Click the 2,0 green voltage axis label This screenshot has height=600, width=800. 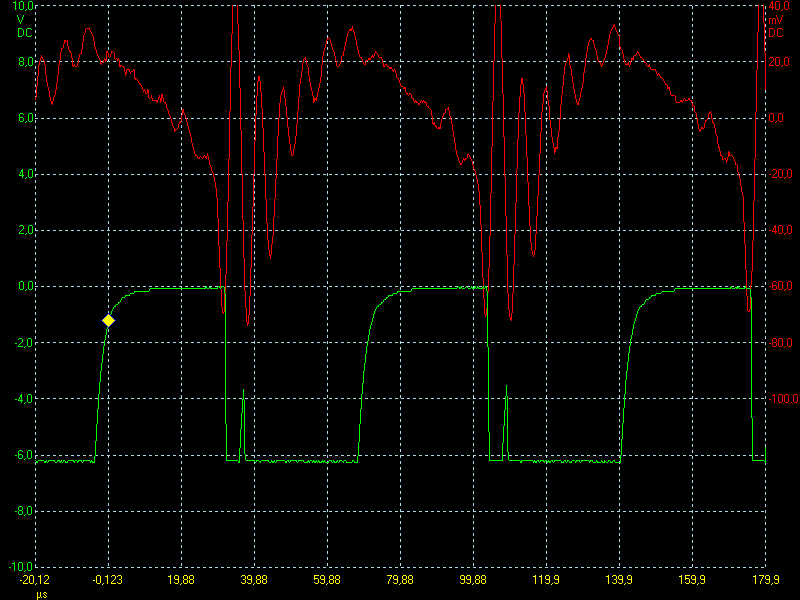point(26,230)
